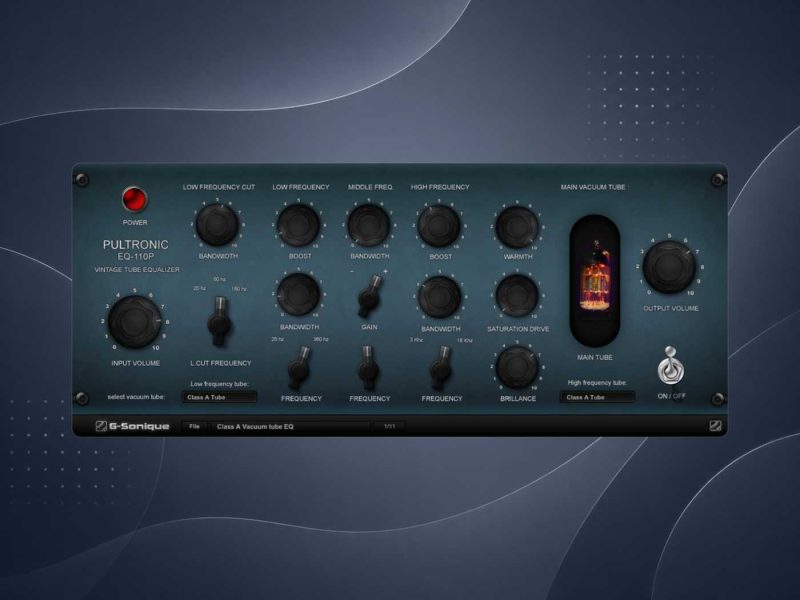Click the VINTAGE TUBE EQUALIZER subtitle

point(137,269)
